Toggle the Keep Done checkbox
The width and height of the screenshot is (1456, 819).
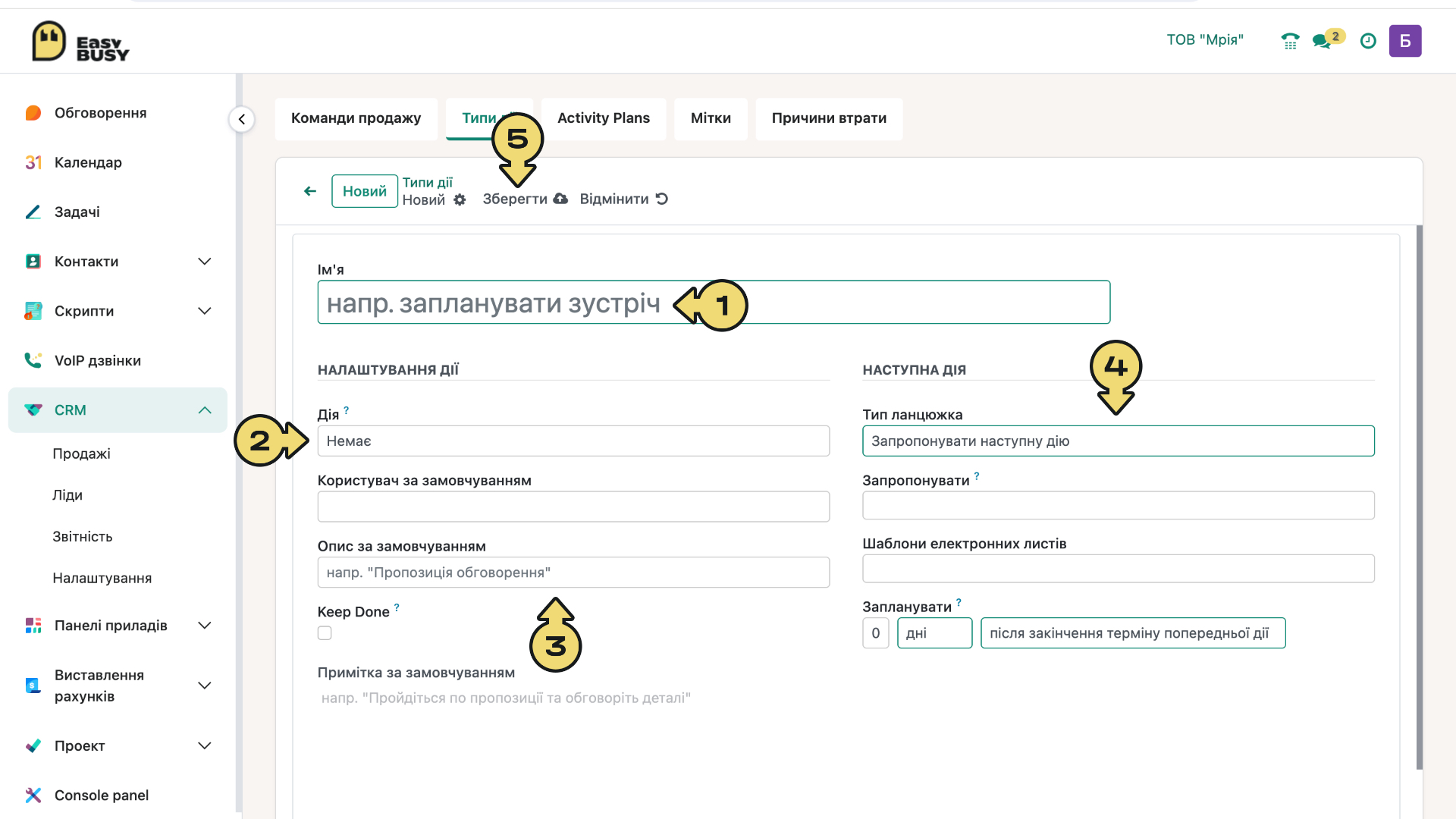(325, 633)
